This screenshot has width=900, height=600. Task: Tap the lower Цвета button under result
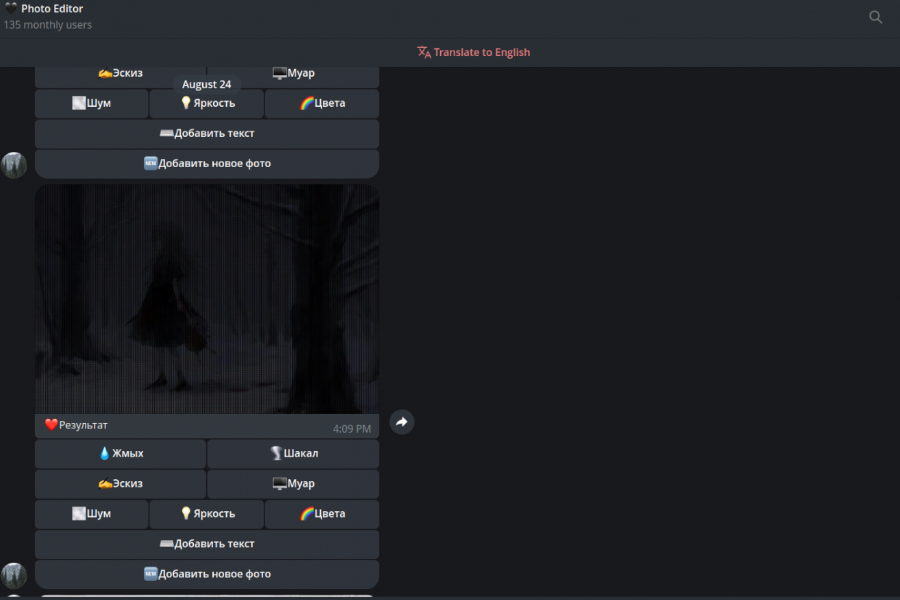click(322, 514)
